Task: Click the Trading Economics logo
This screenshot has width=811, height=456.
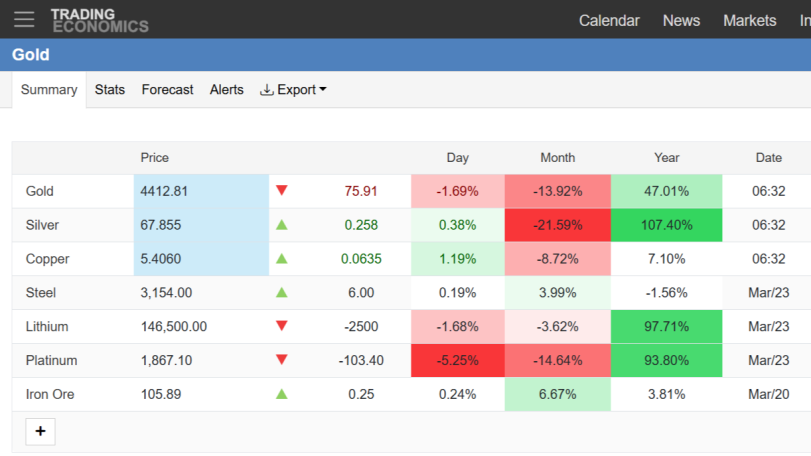Action: tap(99, 21)
